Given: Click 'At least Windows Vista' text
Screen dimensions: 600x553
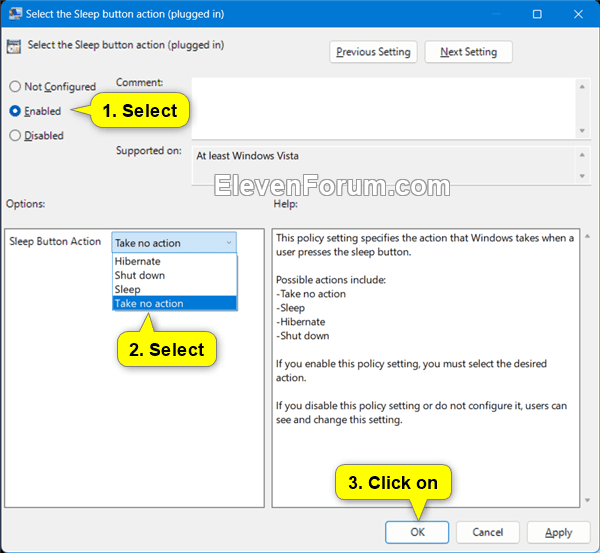Looking at the screenshot, I should pyautogui.click(x=247, y=156).
